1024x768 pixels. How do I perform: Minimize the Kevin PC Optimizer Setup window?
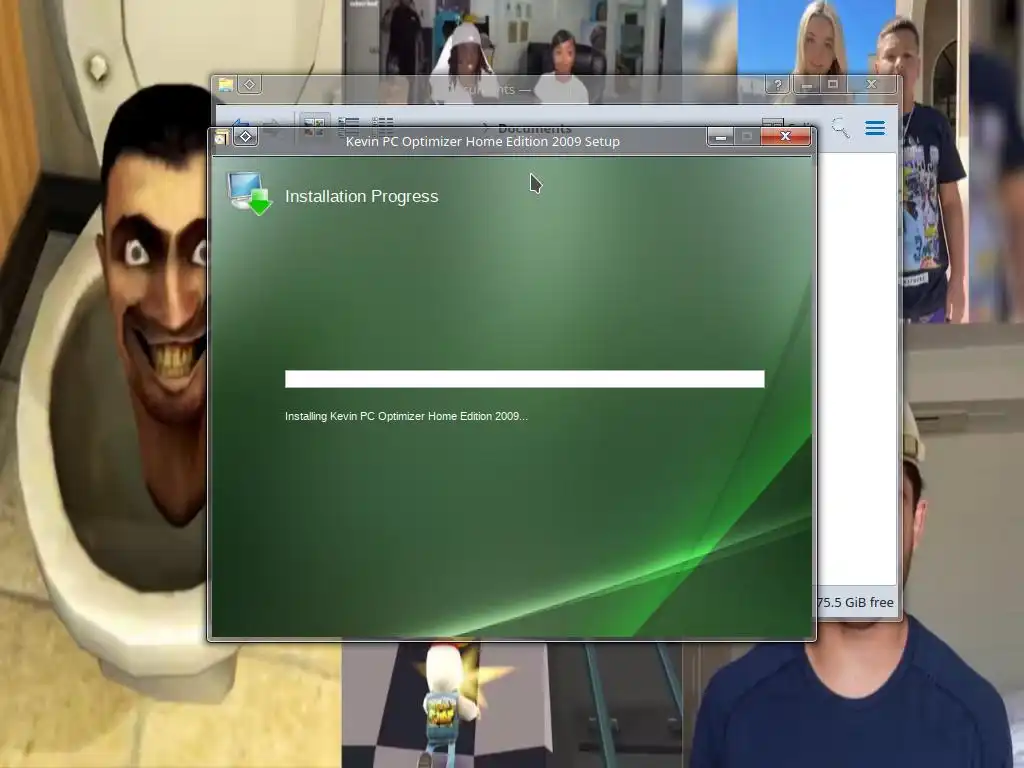721,136
